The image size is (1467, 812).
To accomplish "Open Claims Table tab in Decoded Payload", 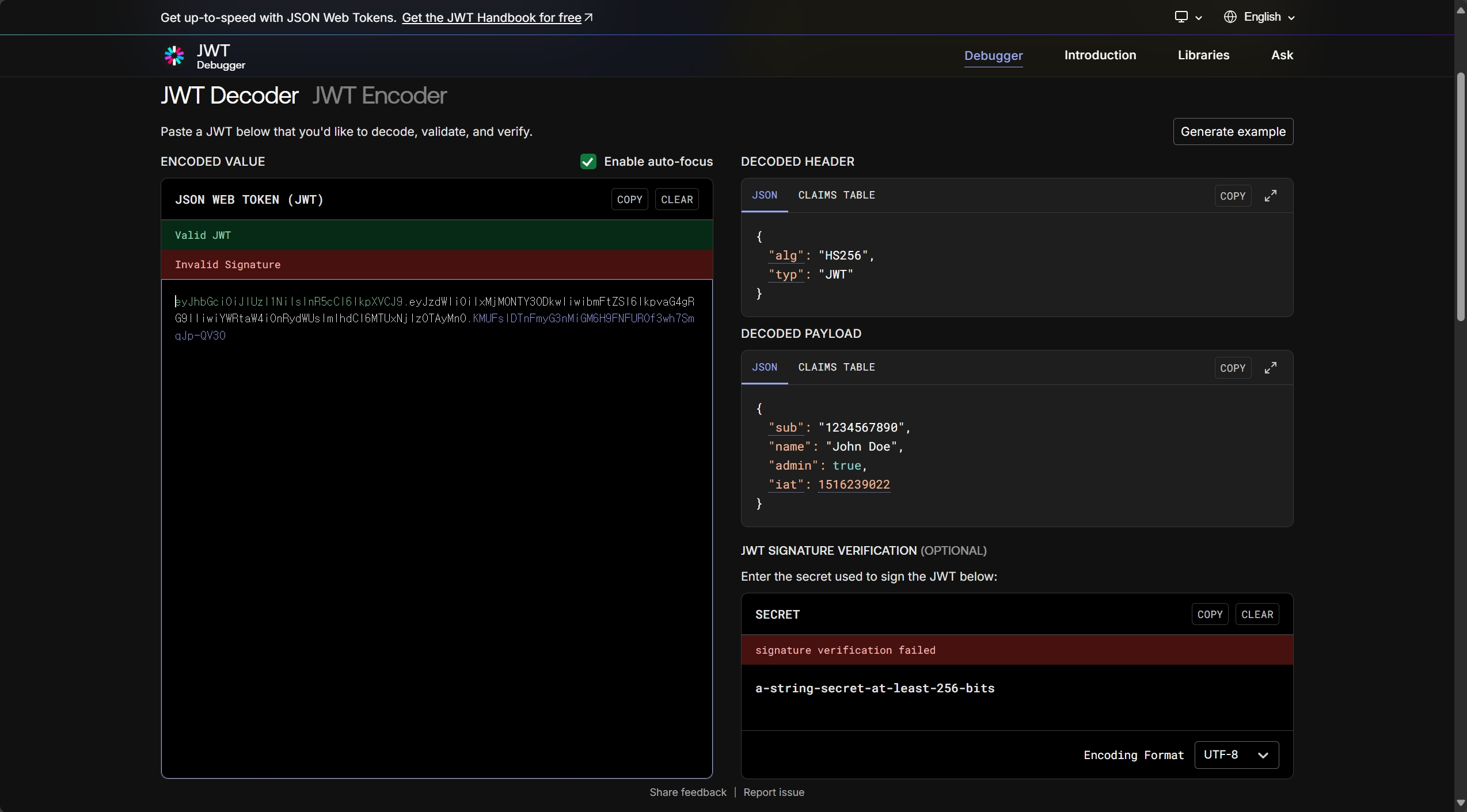I will point(836,367).
